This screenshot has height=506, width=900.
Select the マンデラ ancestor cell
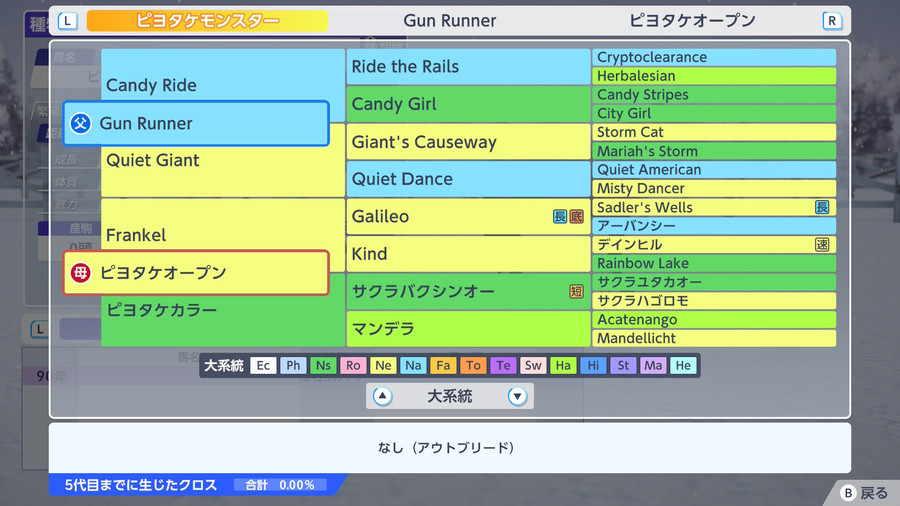468,329
